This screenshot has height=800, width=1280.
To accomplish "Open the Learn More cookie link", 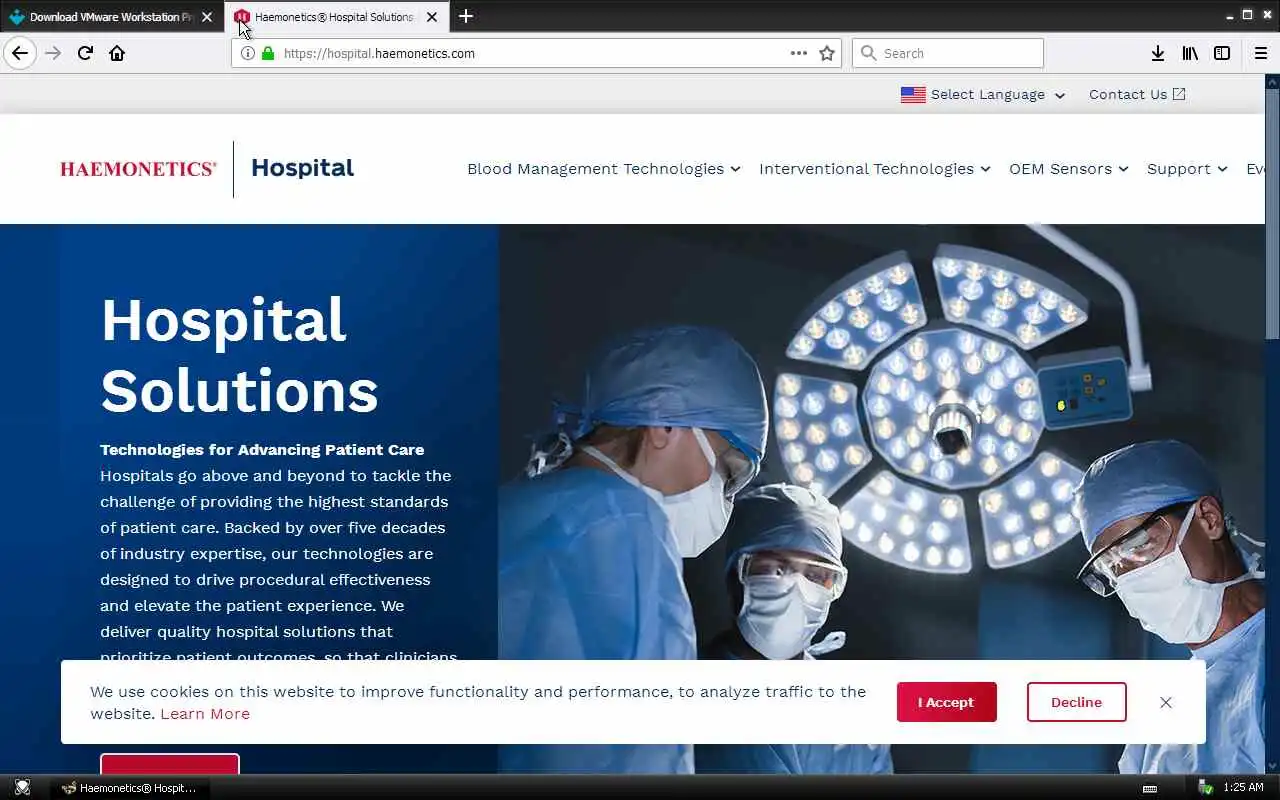I will pyautogui.click(x=205, y=714).
